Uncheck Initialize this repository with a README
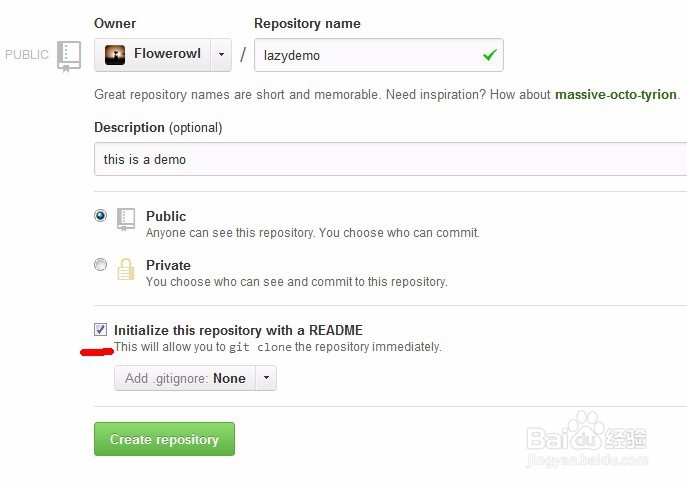Image resolution: width=687 pixels, height=484 pixels. (100, 329)
